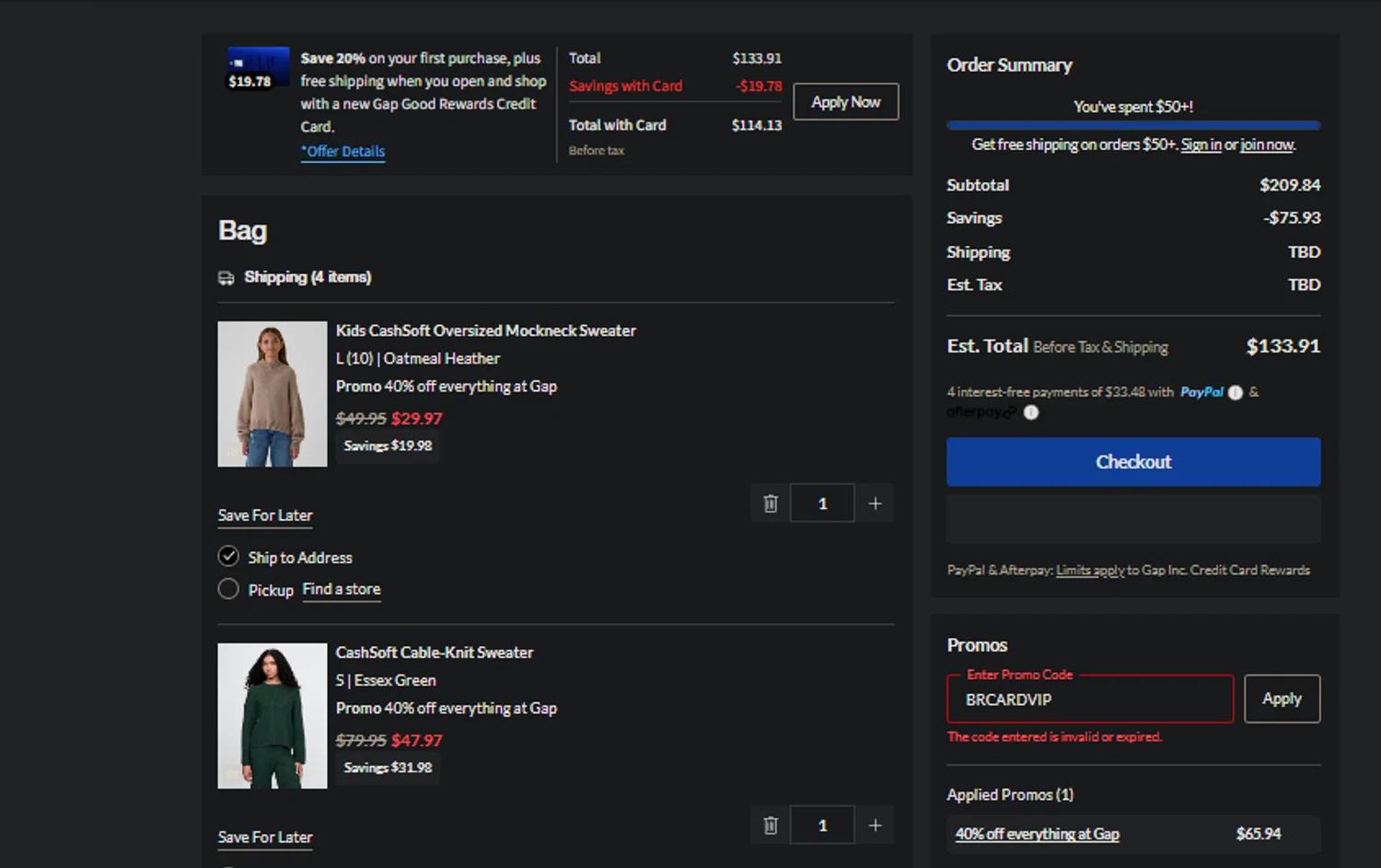Click the Est. Total amount $133.91

(1283, 346)
